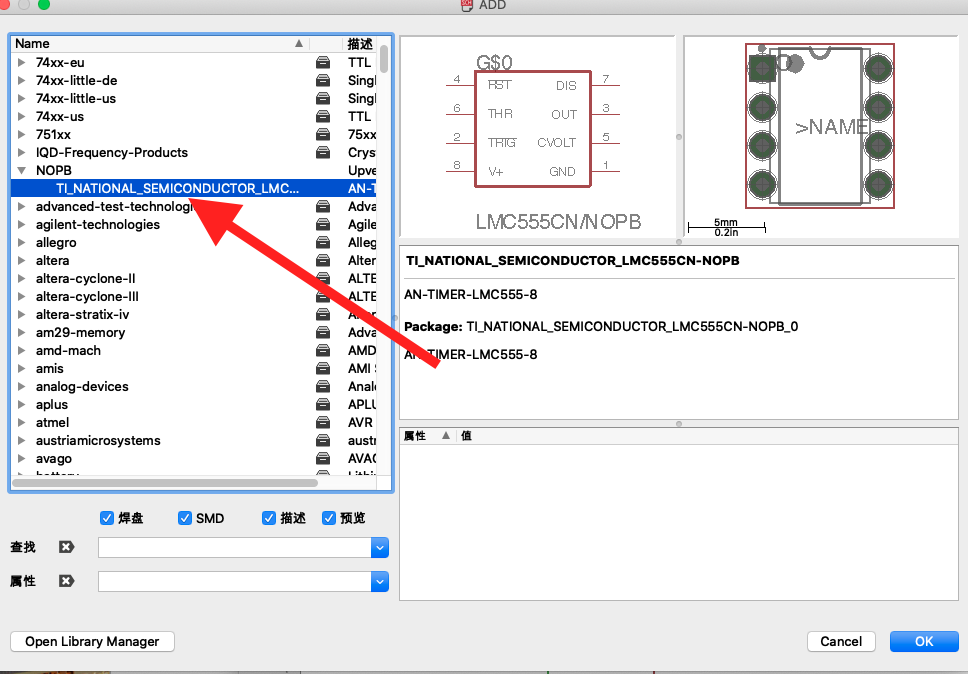Image resolution: width=968 pixels, height=674 pixels.
Task: Confirm with the OK button
Action: [x=924, y=641]
